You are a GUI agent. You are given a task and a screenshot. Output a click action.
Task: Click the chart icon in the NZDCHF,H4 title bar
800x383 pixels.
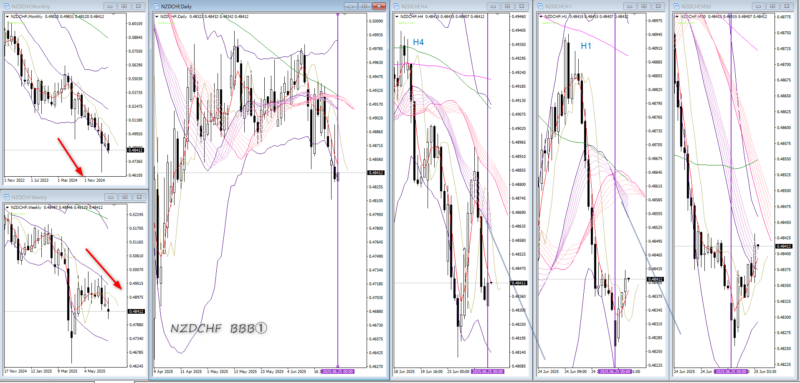pos(397,7)
